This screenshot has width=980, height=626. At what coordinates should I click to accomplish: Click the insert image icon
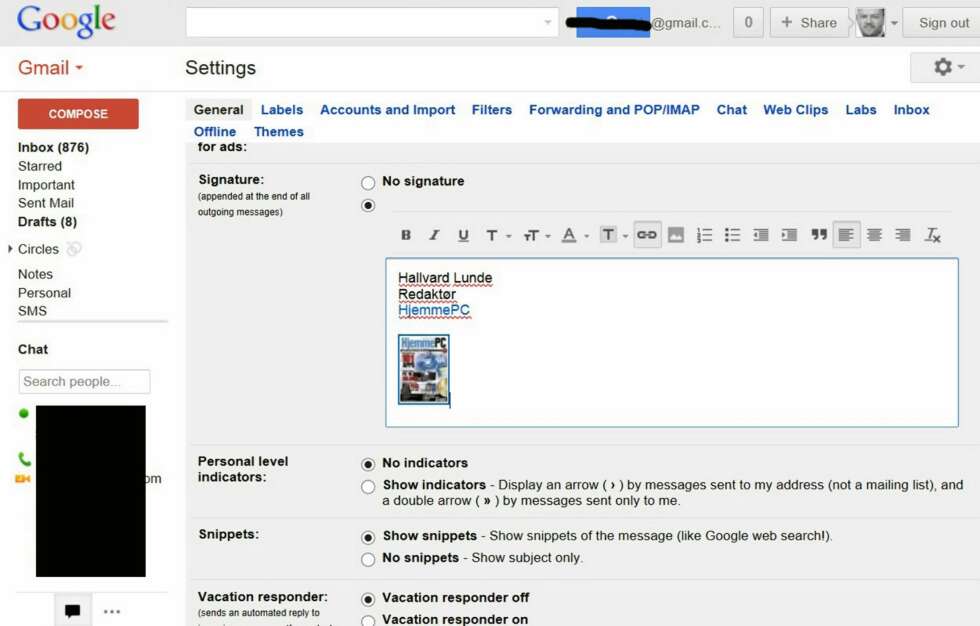coord(676,235)
